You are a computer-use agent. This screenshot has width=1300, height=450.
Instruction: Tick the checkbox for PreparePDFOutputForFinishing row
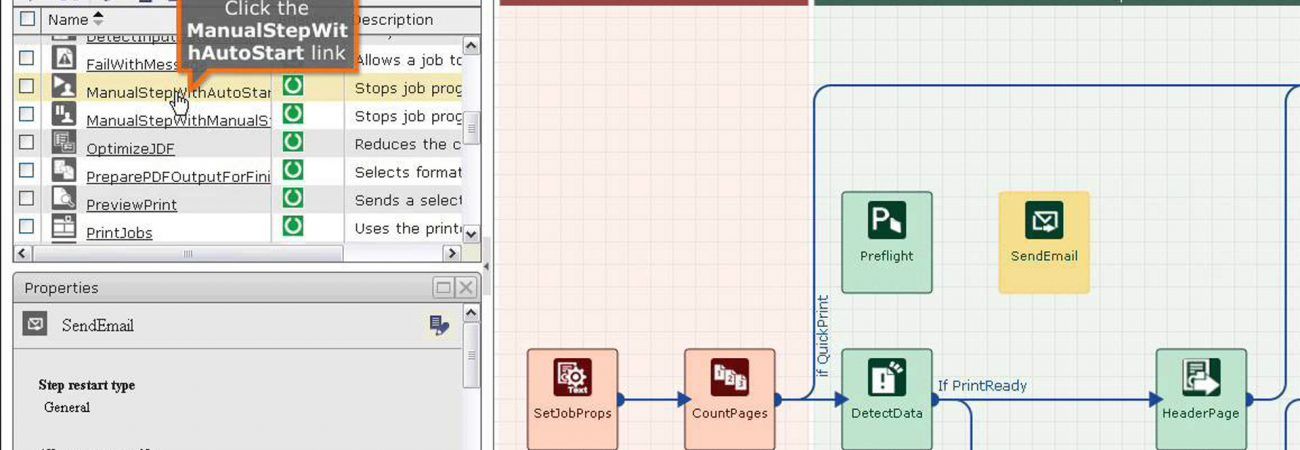[x=27, y=170]
